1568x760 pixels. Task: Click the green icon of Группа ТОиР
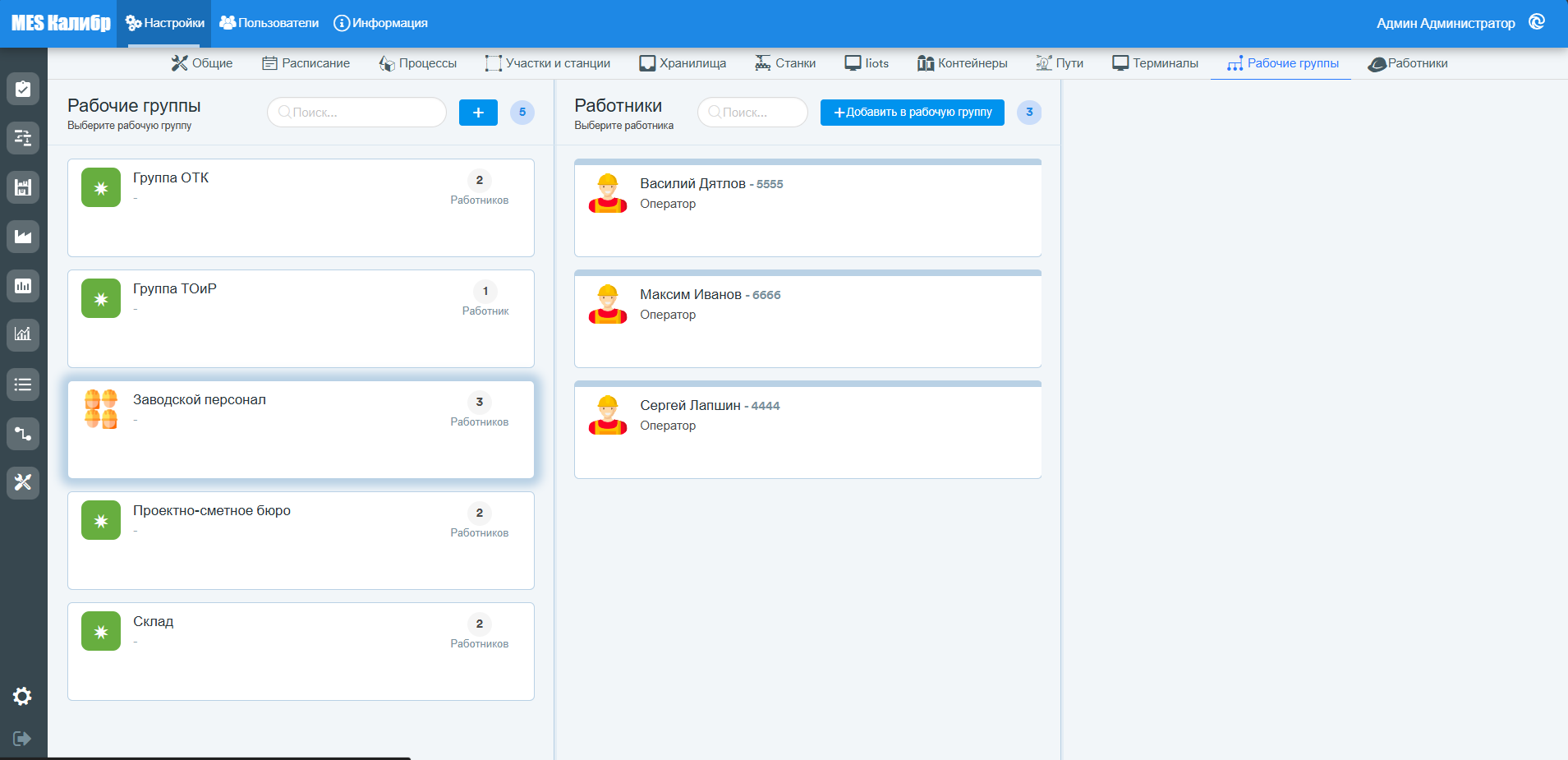101,298
